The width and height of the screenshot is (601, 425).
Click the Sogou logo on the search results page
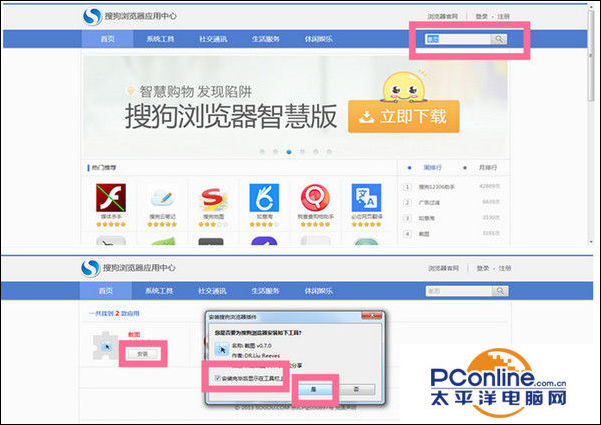coord(91,268)
